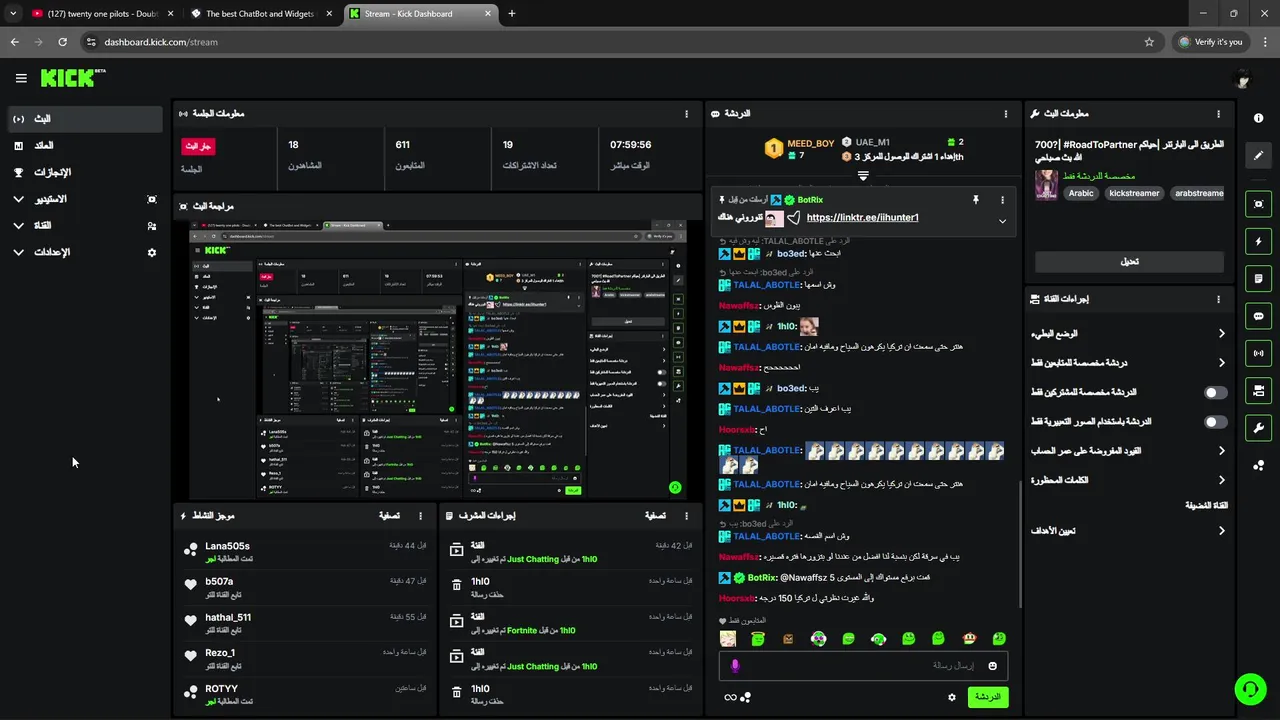Click the Verify it's you button
Viewport: 1280px width, 720px height.
pos(1211,42)
